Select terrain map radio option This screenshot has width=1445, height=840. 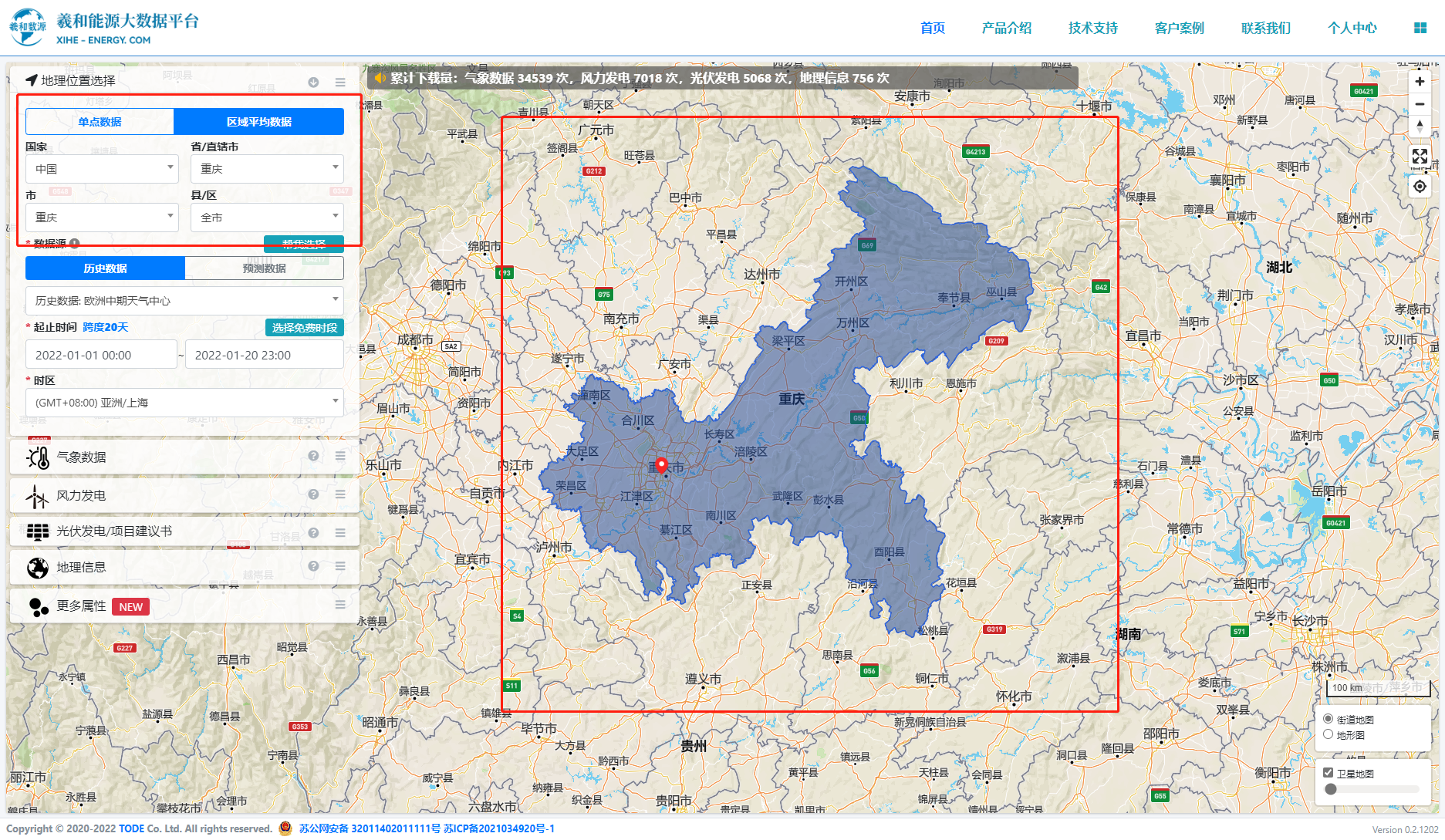click(x=1328, y=734)
